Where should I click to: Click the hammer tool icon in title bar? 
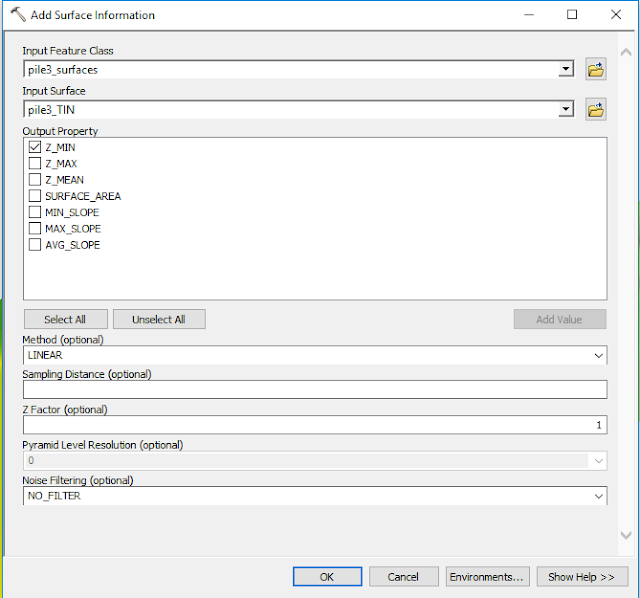click(x=18, y=15)
